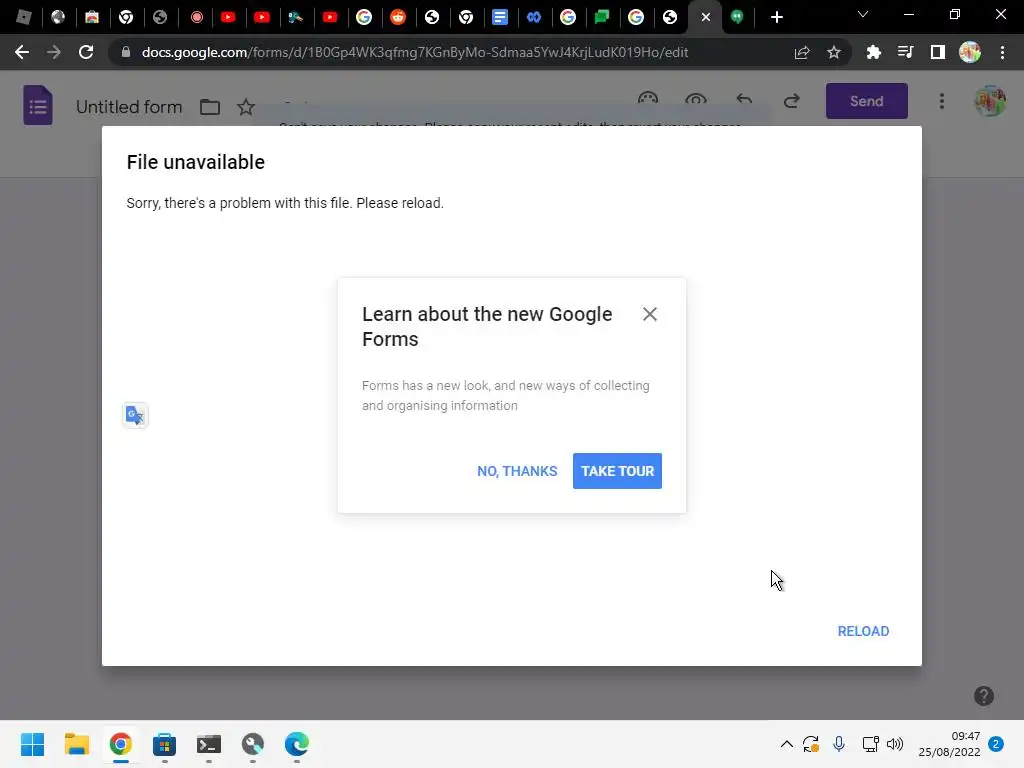This screenshot has height=768, width=1024.
Task: Open the Google Forms home icon
Action: (x=38, y=104)
